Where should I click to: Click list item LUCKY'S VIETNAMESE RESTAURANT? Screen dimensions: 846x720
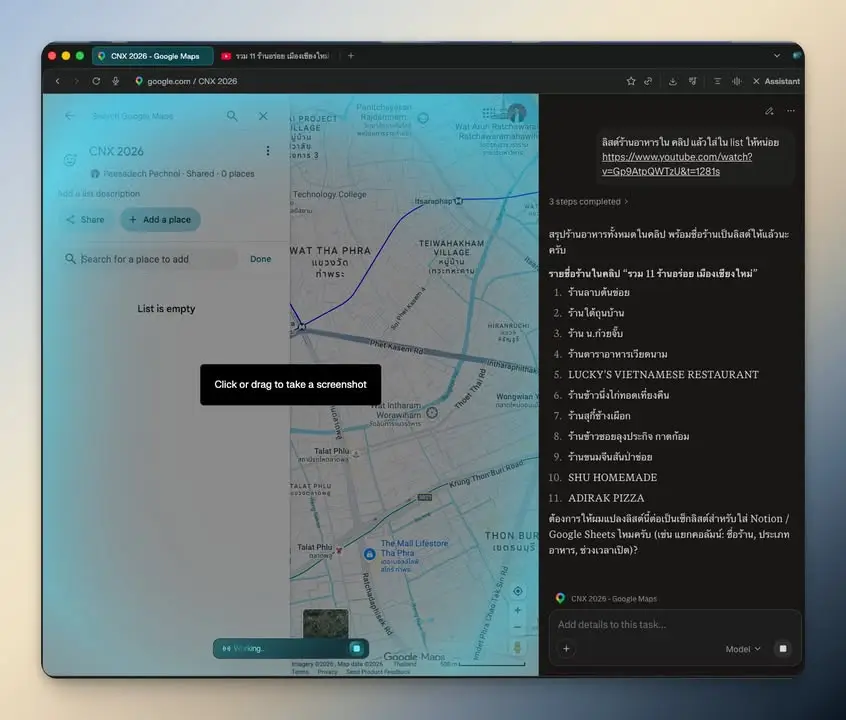pyautogui.click(x=663, y=375)
